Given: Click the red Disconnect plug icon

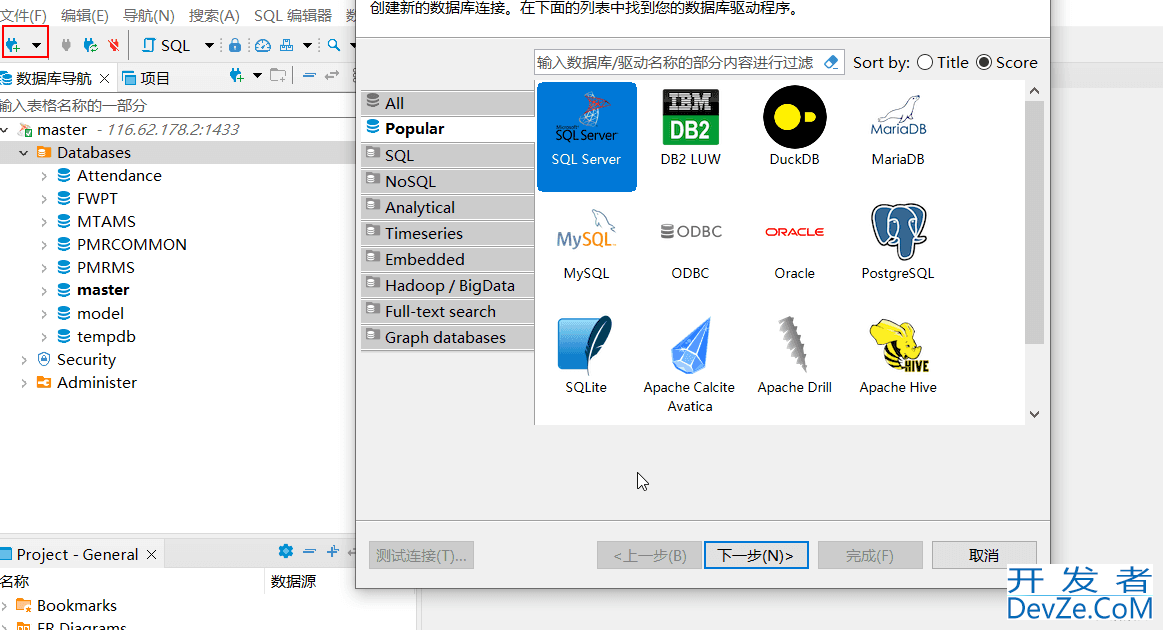Looking at the screenshot, I should click(x=113, y=45).
